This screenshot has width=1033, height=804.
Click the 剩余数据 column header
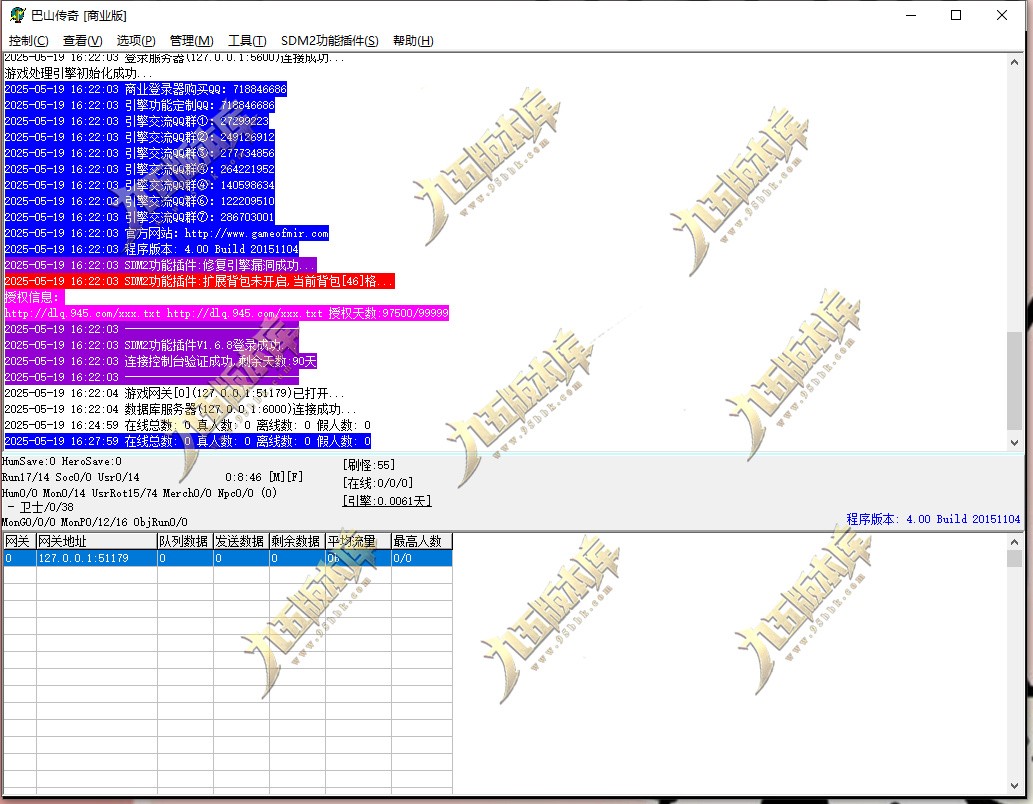click(297, 541)
